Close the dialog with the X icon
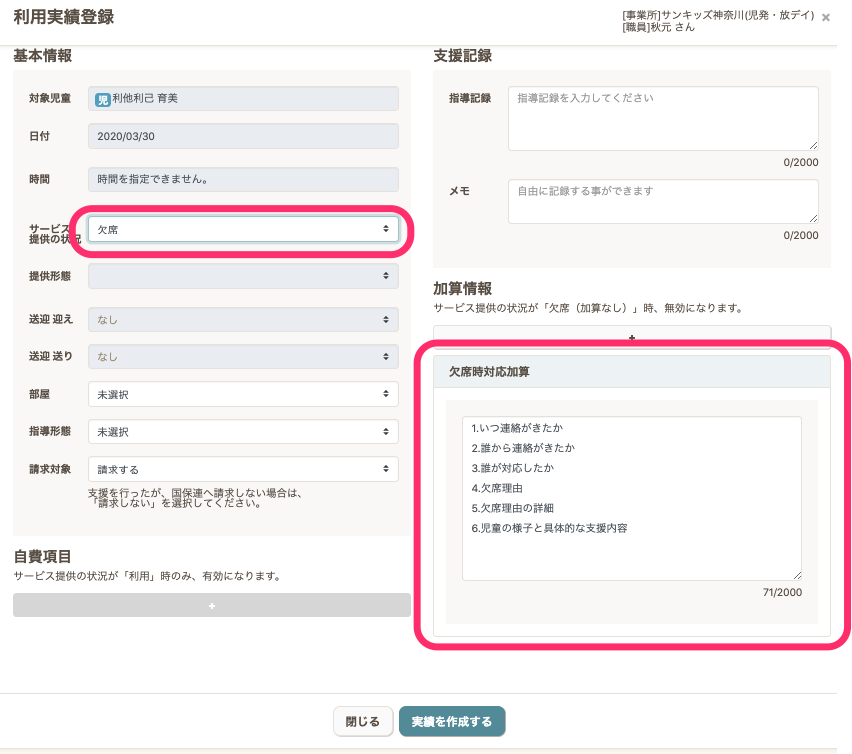852x754 pixels. click(825, 18)
